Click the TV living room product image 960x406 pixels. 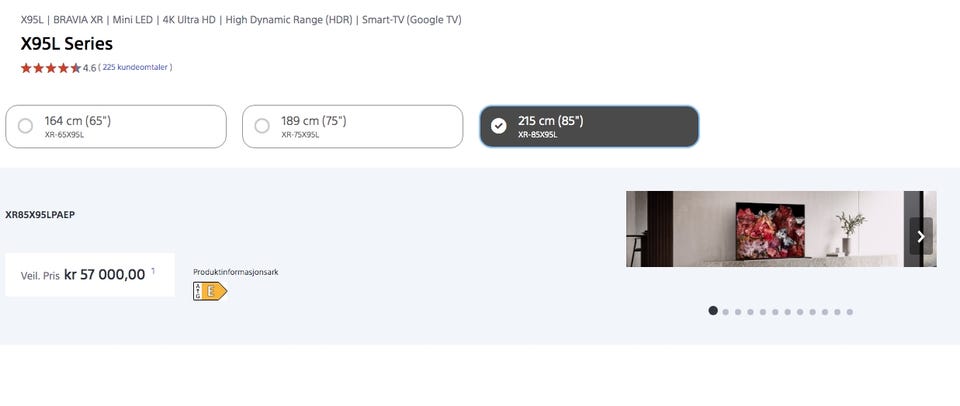(x=764, y=229)
